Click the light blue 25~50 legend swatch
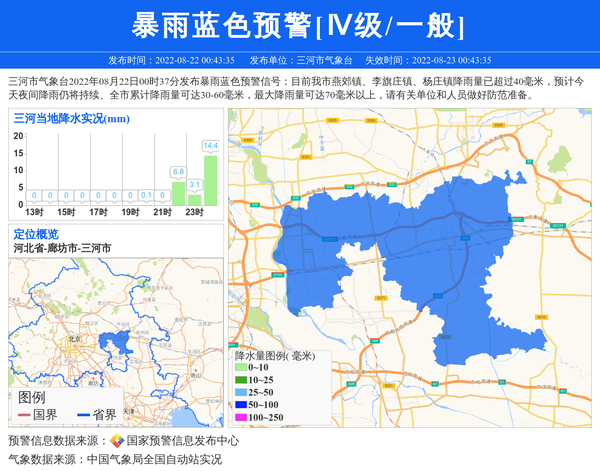The width and height of the screenshot is (600, 471). pos(241,392)
